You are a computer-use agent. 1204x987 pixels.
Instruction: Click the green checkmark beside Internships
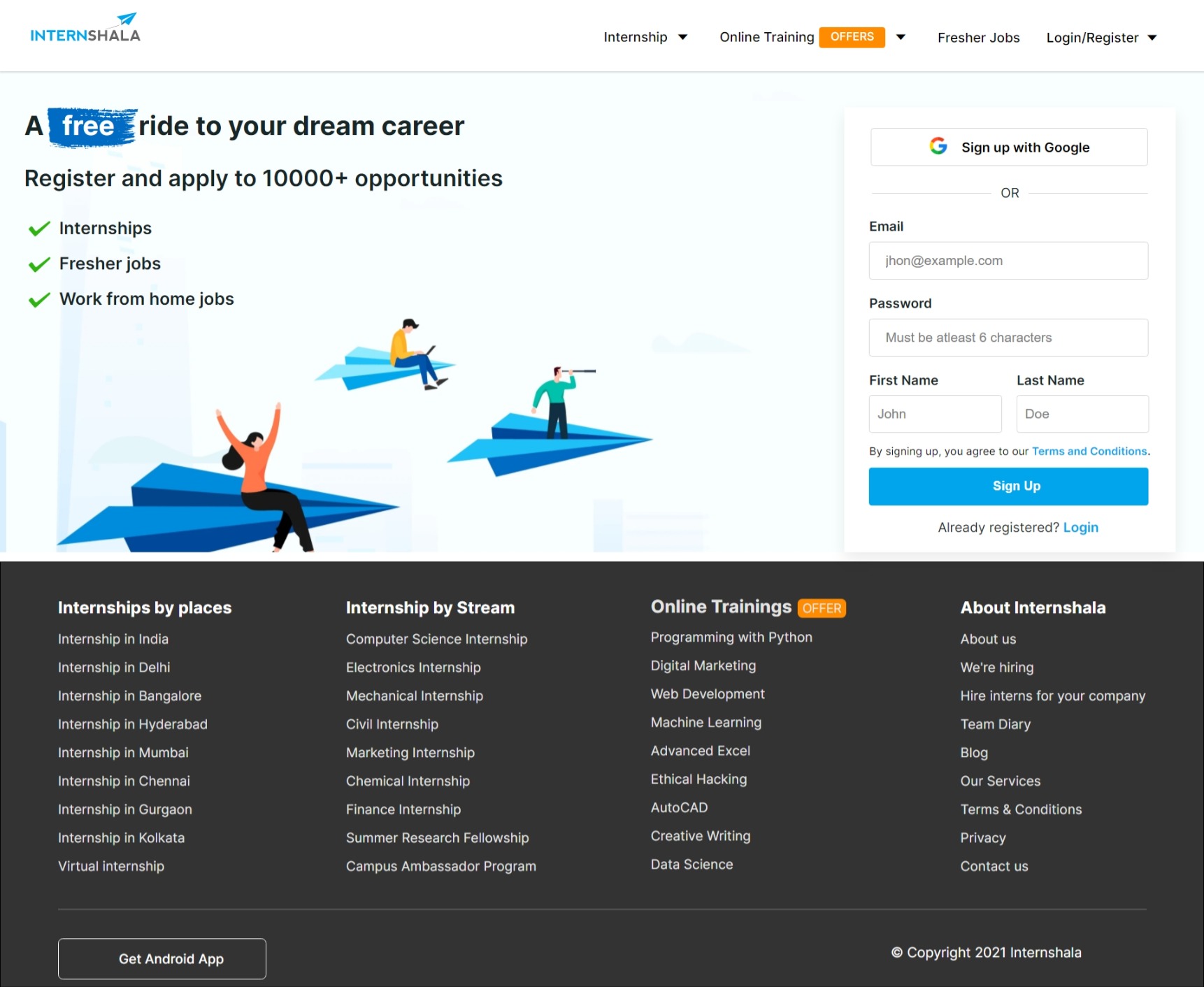[x=39, y=229]
